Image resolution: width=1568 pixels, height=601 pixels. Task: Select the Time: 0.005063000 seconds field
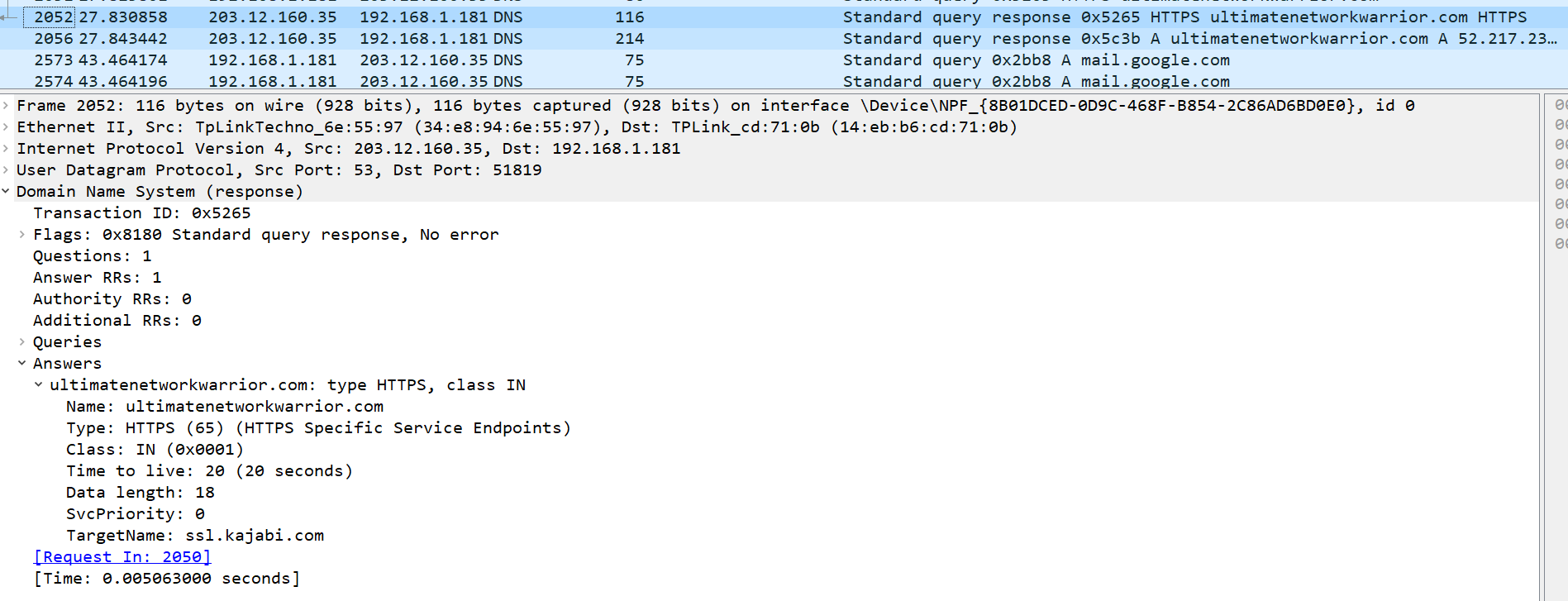click(167, 579)
